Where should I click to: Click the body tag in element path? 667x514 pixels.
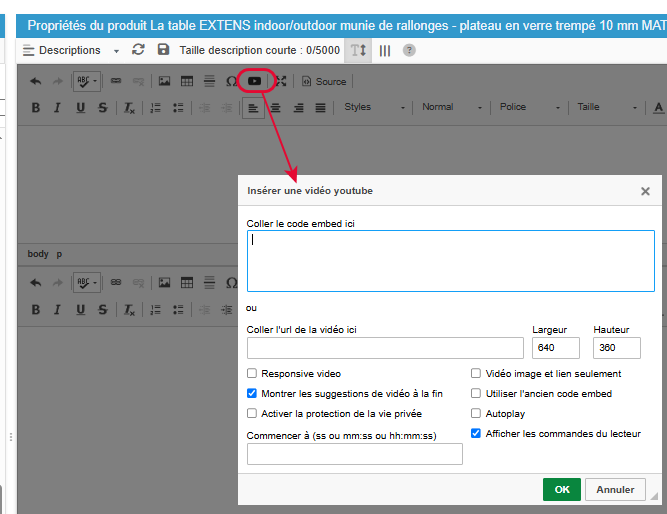click(x=38, y=254)
